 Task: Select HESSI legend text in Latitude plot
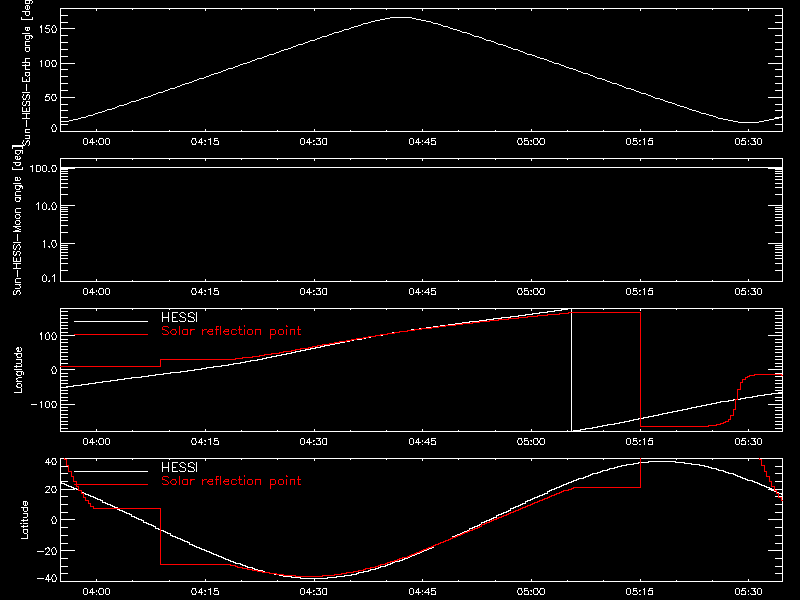179,467
